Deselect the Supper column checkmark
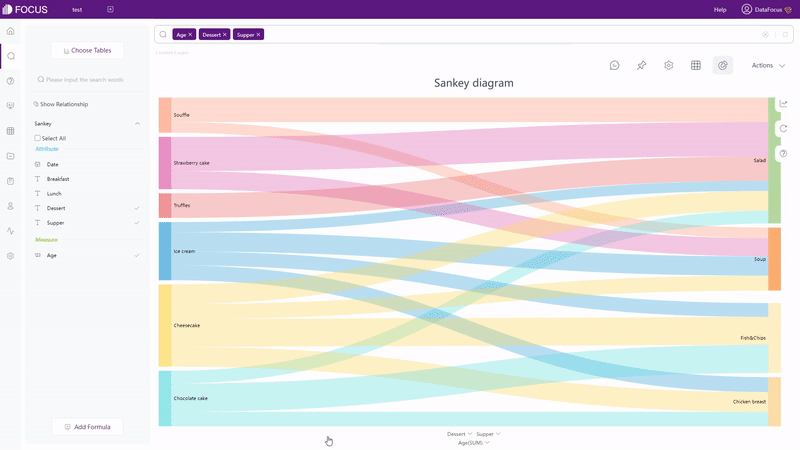 (x=137, y=223)
